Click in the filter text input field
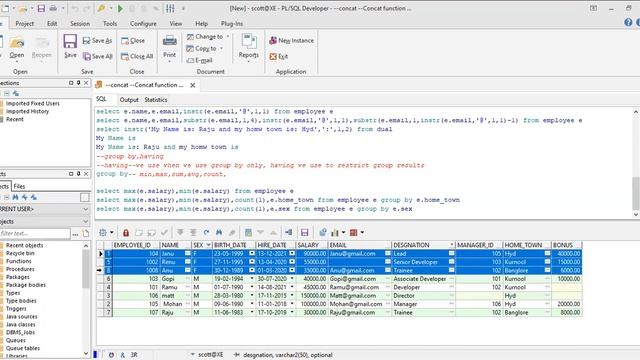 coord(35,233)
